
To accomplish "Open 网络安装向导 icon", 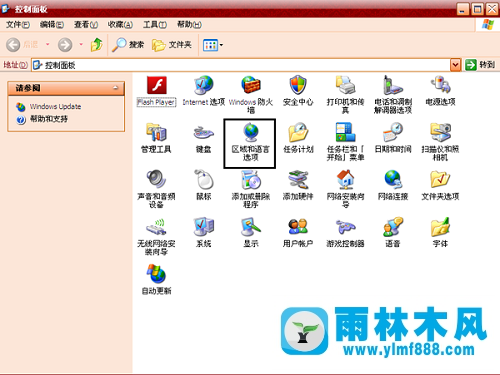I will [x=345, y=189].
